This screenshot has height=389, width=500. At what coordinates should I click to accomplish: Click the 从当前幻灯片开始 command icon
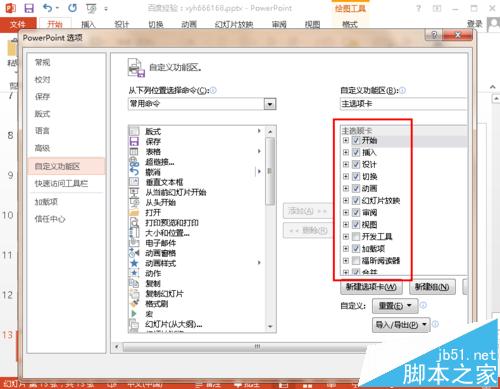pos(134,192)
